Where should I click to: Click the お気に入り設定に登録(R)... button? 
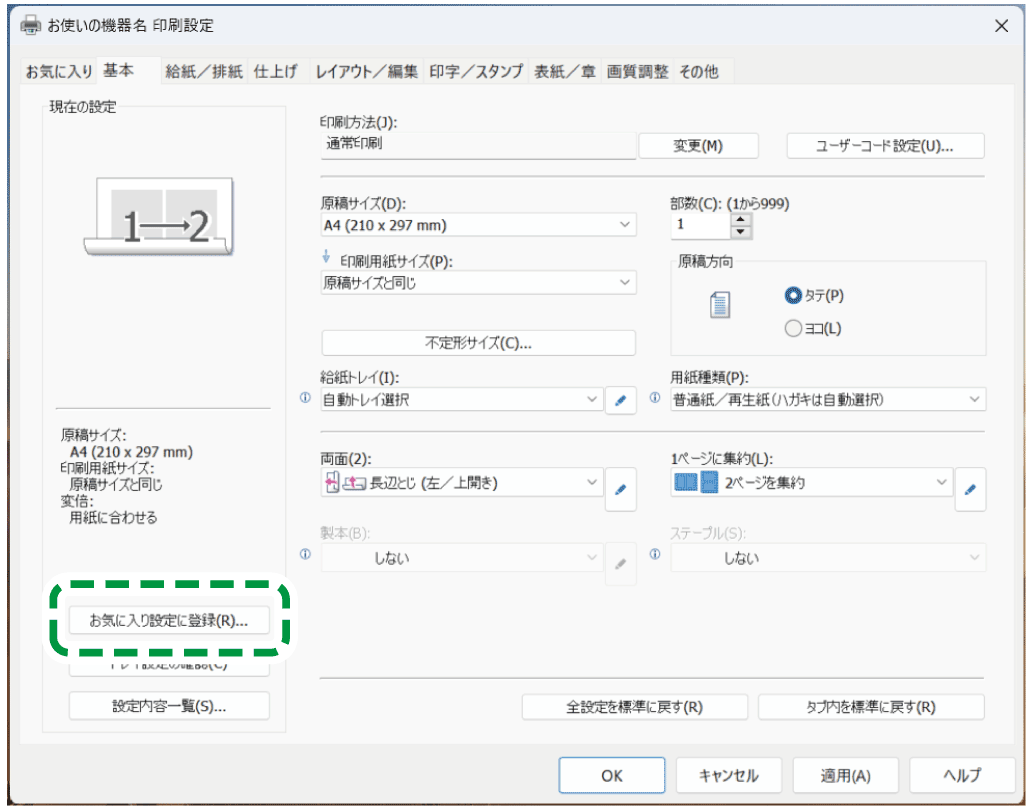pyautogui.click(x=169, y=620)
